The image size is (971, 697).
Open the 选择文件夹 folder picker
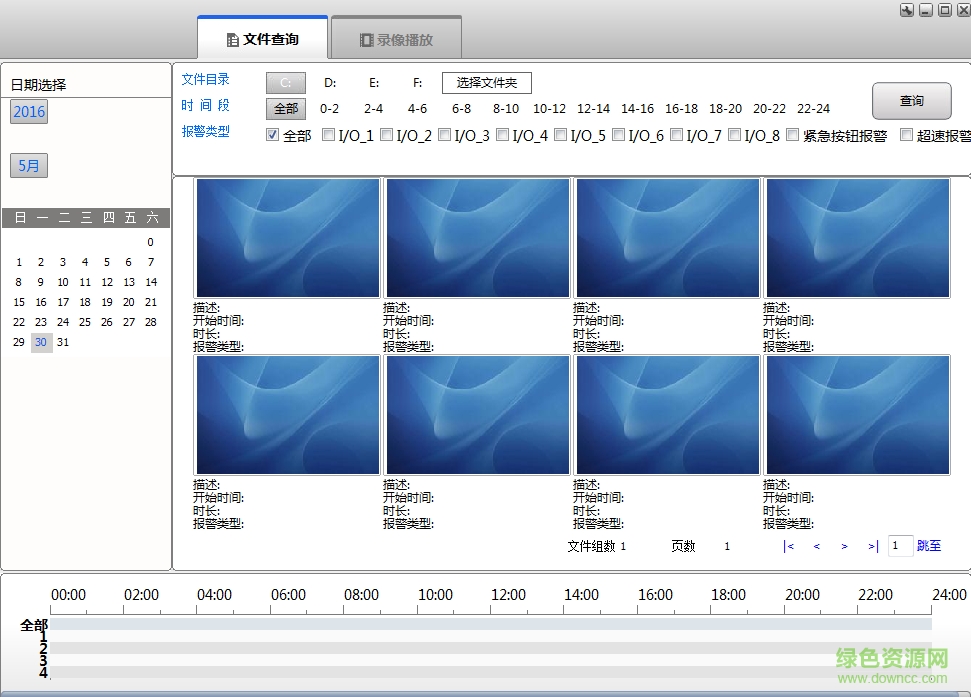click(489, 82)
